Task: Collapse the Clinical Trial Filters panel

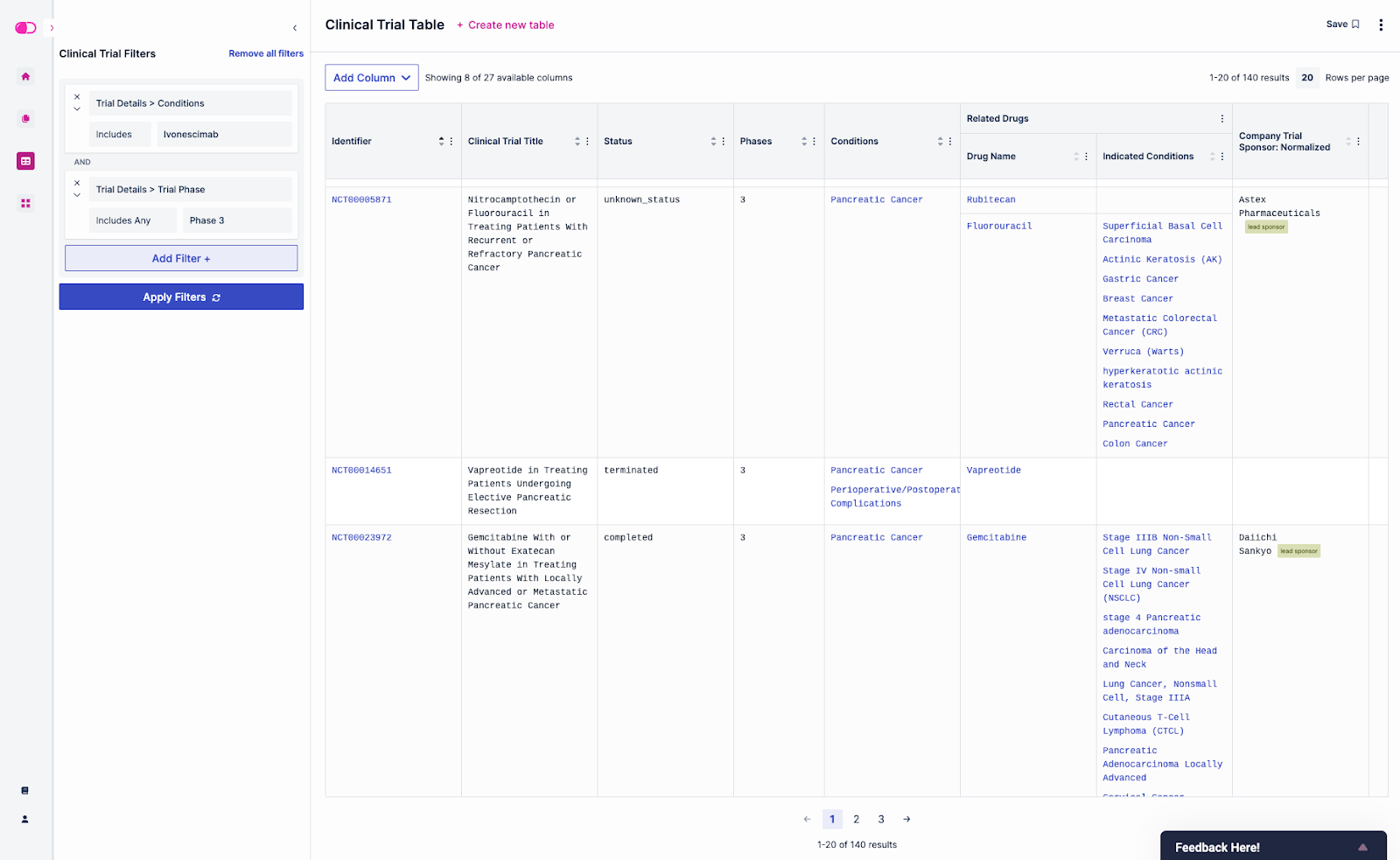Action: click(x=295, y=28)
